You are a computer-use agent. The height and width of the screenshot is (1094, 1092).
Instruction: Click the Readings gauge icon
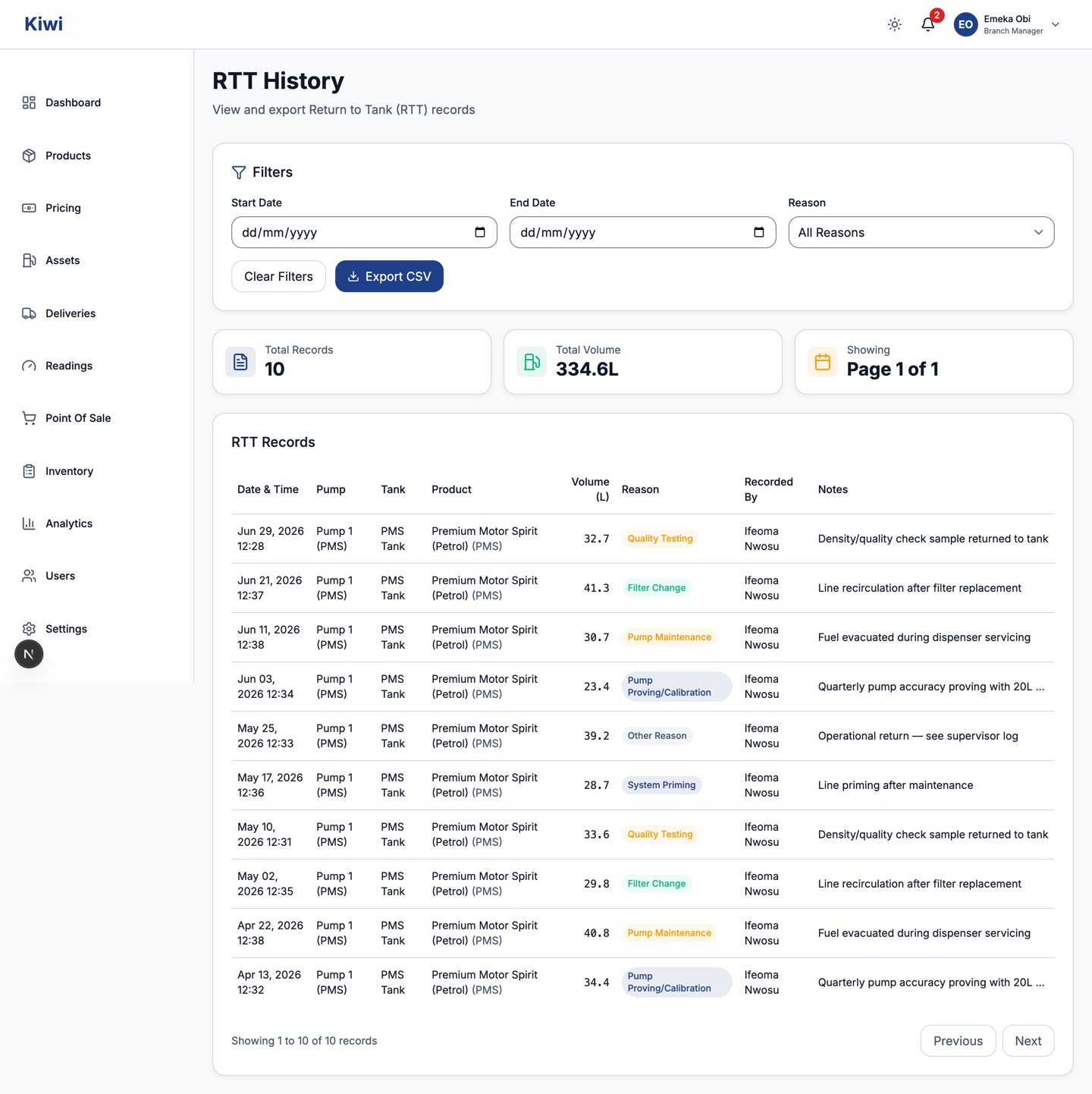[x=29, y=366]
